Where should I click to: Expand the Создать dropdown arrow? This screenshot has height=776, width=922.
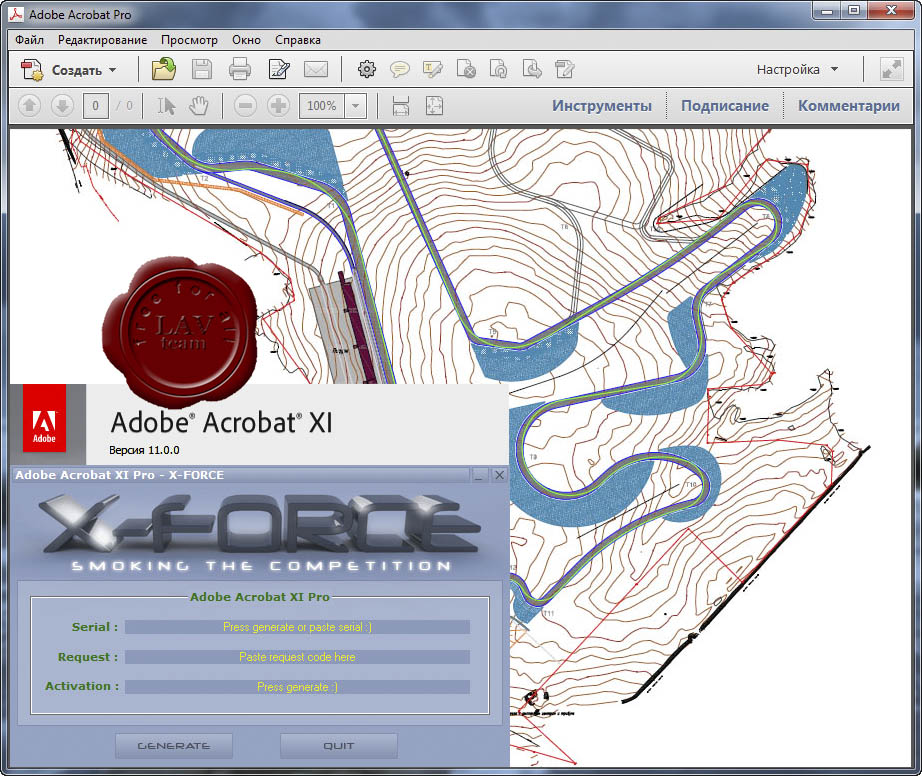112,70
